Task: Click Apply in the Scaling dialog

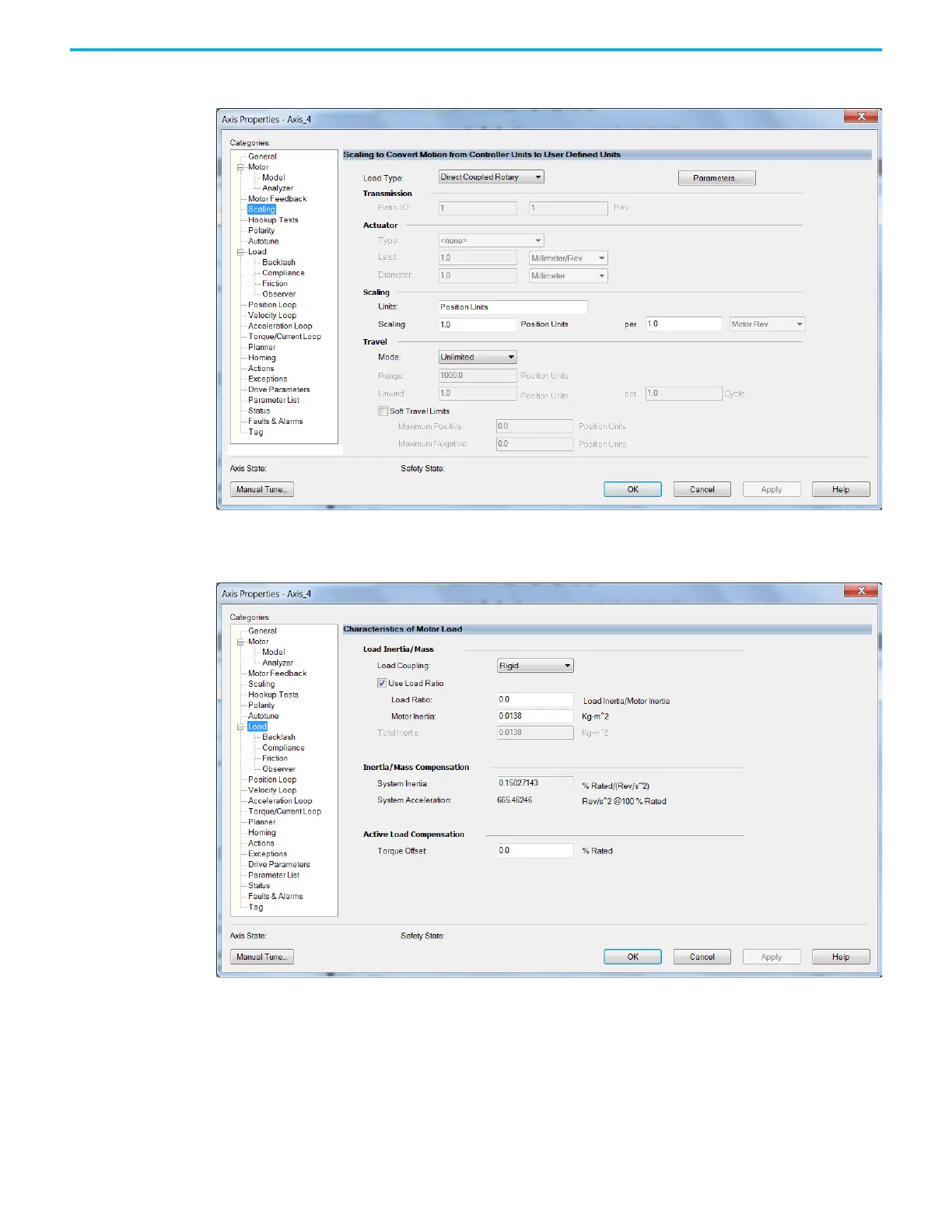Action: point(771,489)
